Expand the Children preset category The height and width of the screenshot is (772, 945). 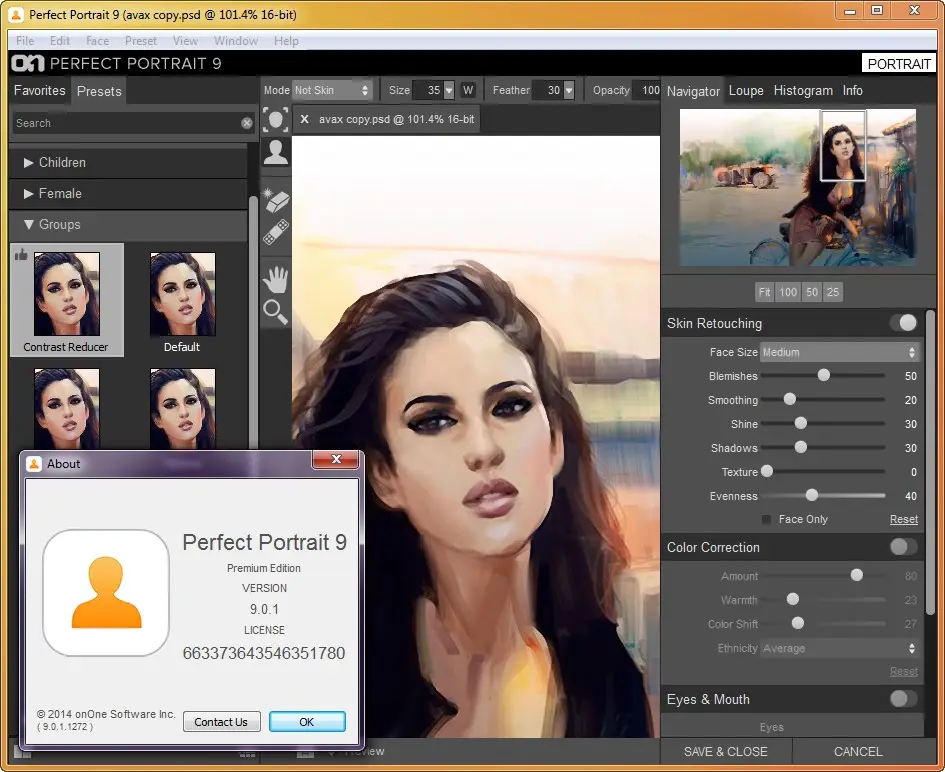pos(128,163)
